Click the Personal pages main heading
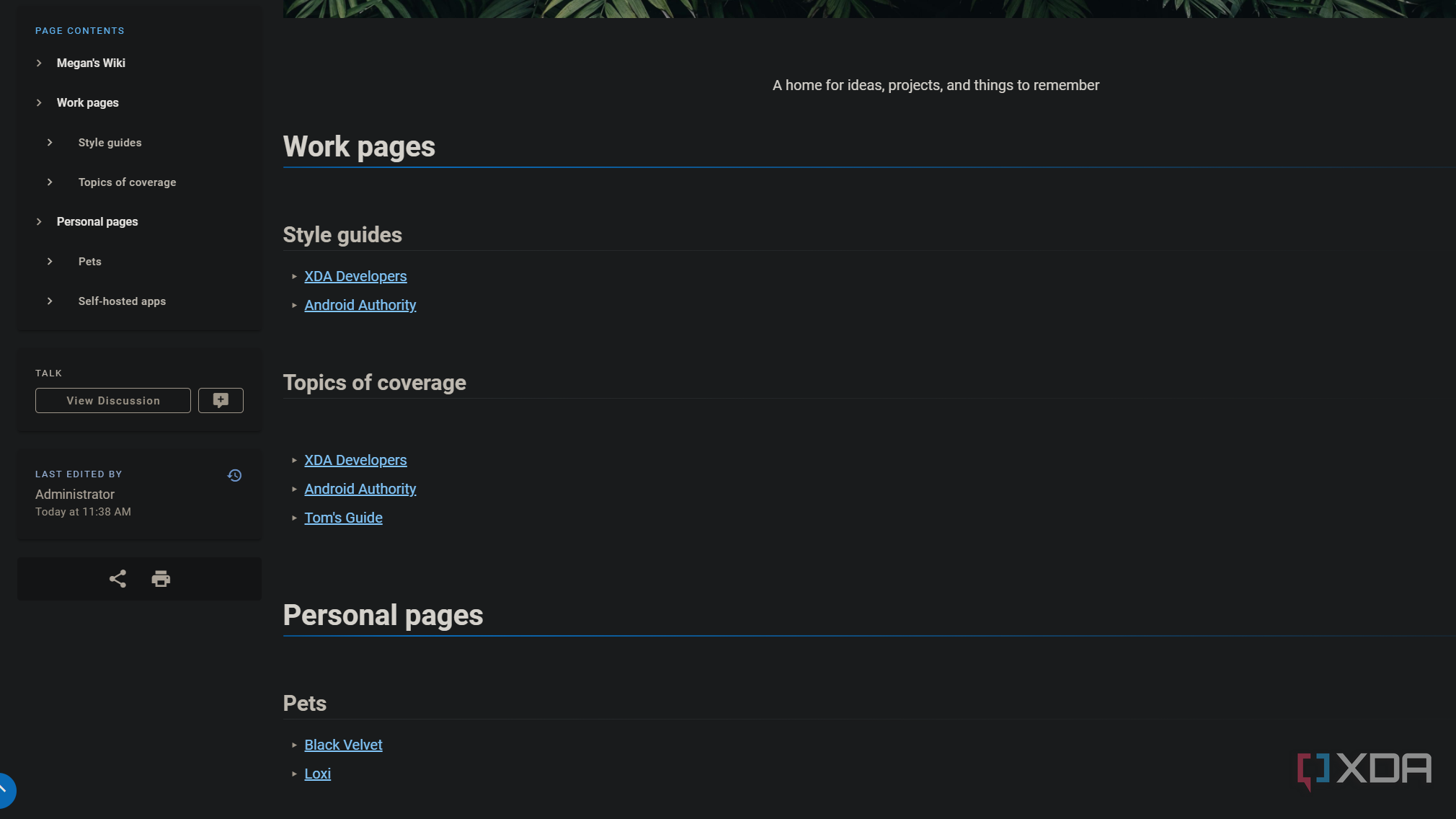This screenshot has height=819, width=1456. point(383,616)
